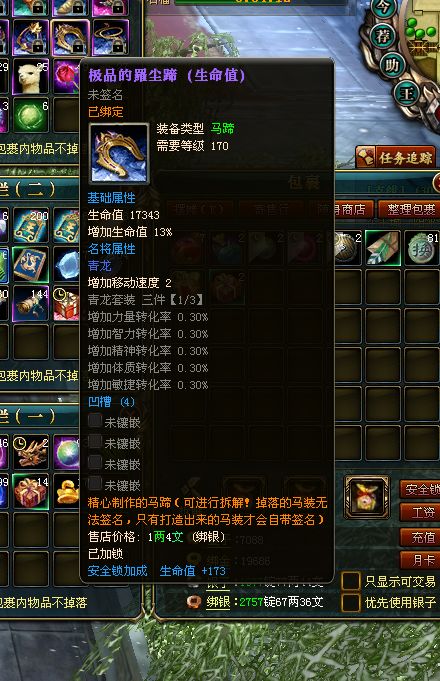440x681 pixels.
Task: Click the alpaca item icon in inventory
Action: pos(30,76)
